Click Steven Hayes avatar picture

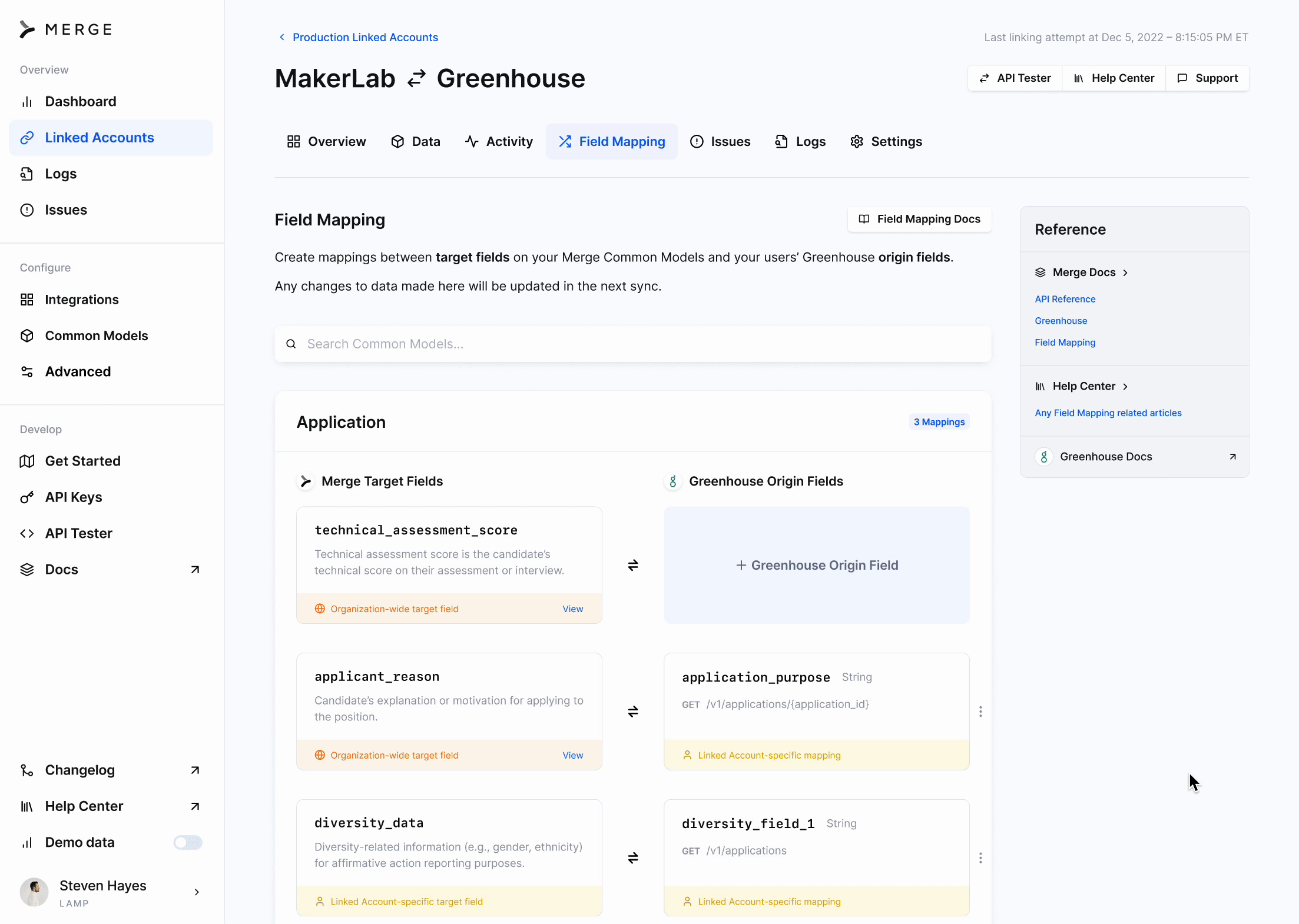[x=34, y=892]
